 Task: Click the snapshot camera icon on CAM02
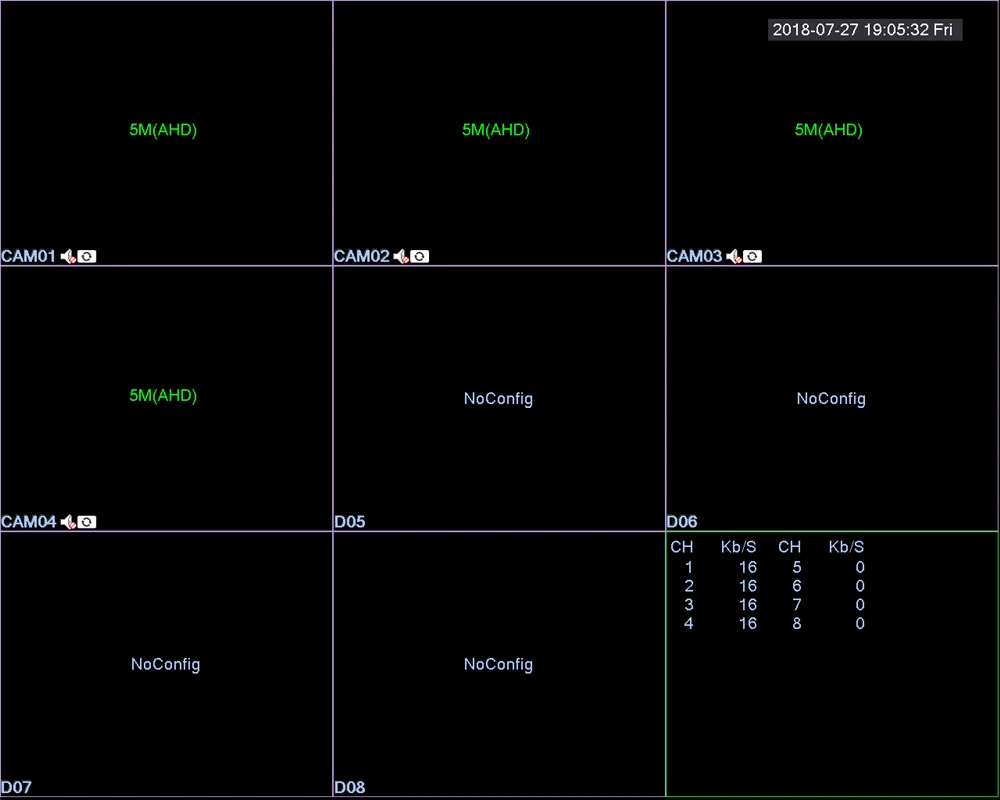[420, 256]
